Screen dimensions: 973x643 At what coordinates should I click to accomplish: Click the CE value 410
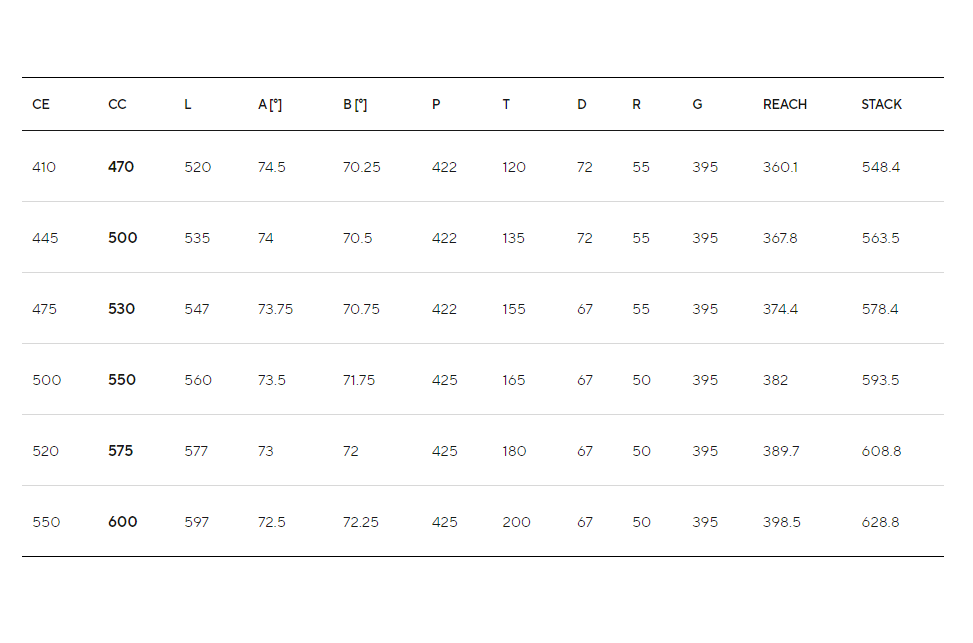point(44,167)
